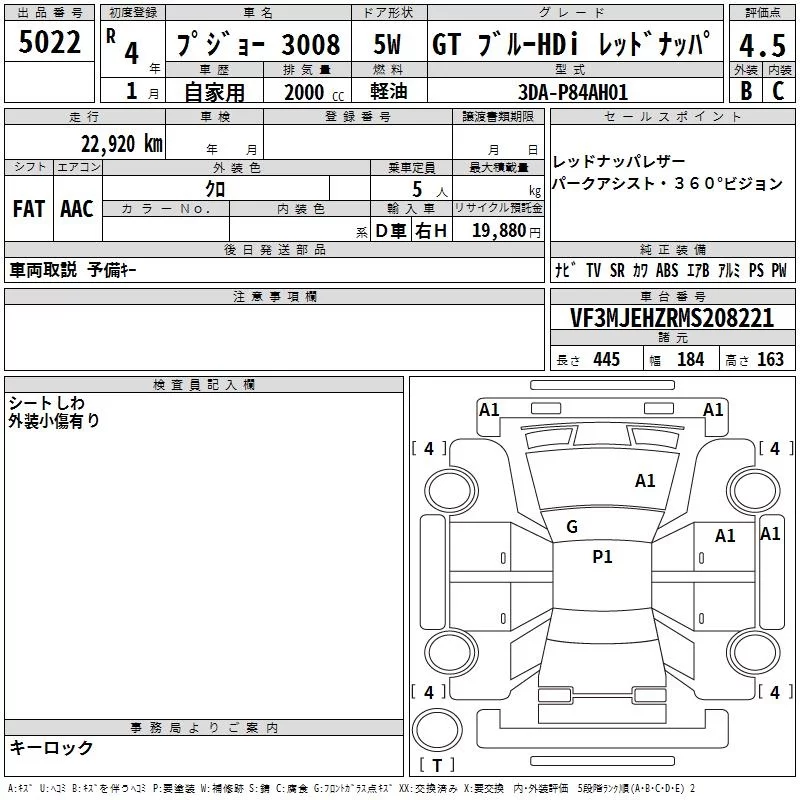This screenshot has height=800, width=800.
Task: Click the length value 445
Action: coord(607,359)
